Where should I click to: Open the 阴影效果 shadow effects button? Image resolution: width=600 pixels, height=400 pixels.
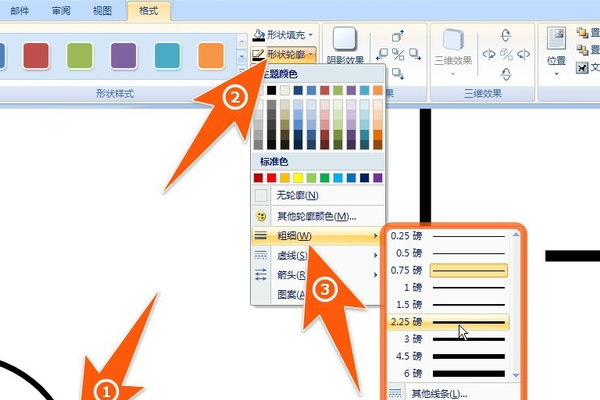345,44
